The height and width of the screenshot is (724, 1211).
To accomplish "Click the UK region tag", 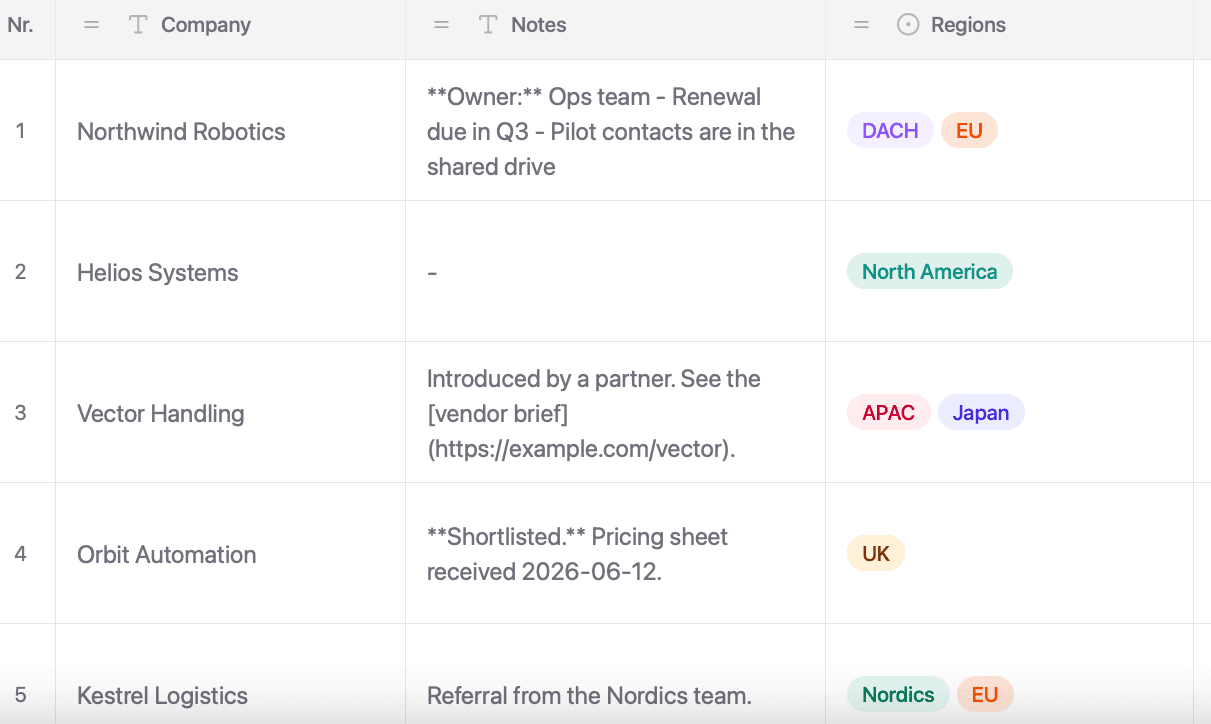I will [x=876, y=554].
